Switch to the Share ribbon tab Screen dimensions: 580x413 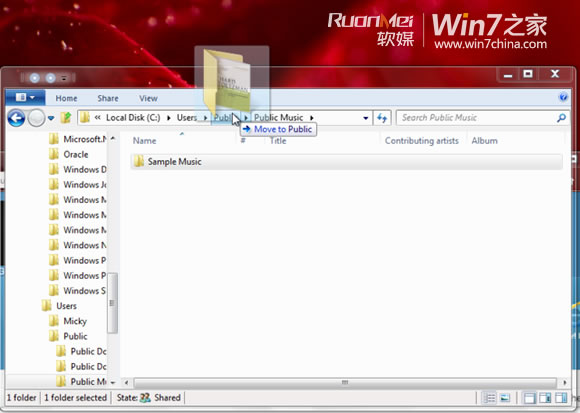tap(108, 98)
